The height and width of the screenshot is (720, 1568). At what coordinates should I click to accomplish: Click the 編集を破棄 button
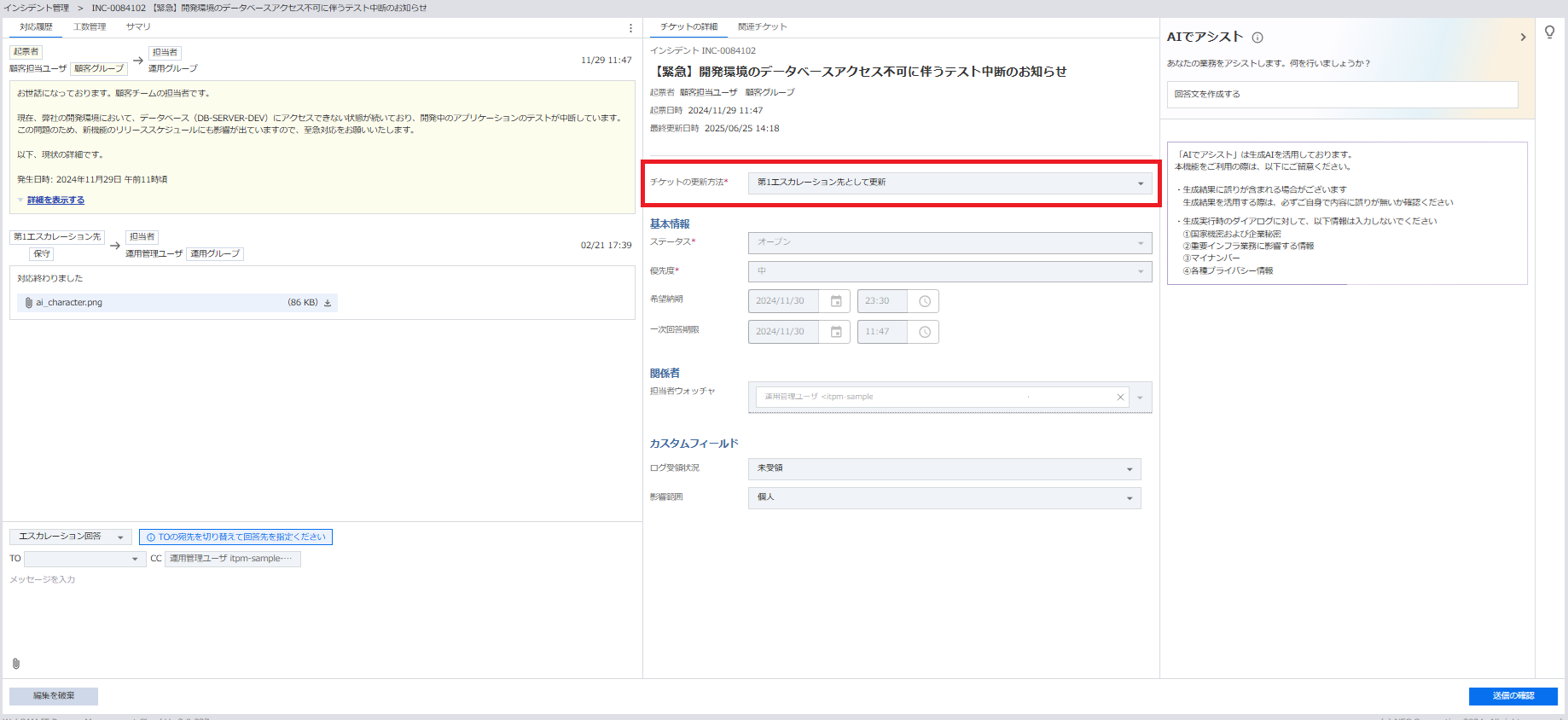pos(54,696)
